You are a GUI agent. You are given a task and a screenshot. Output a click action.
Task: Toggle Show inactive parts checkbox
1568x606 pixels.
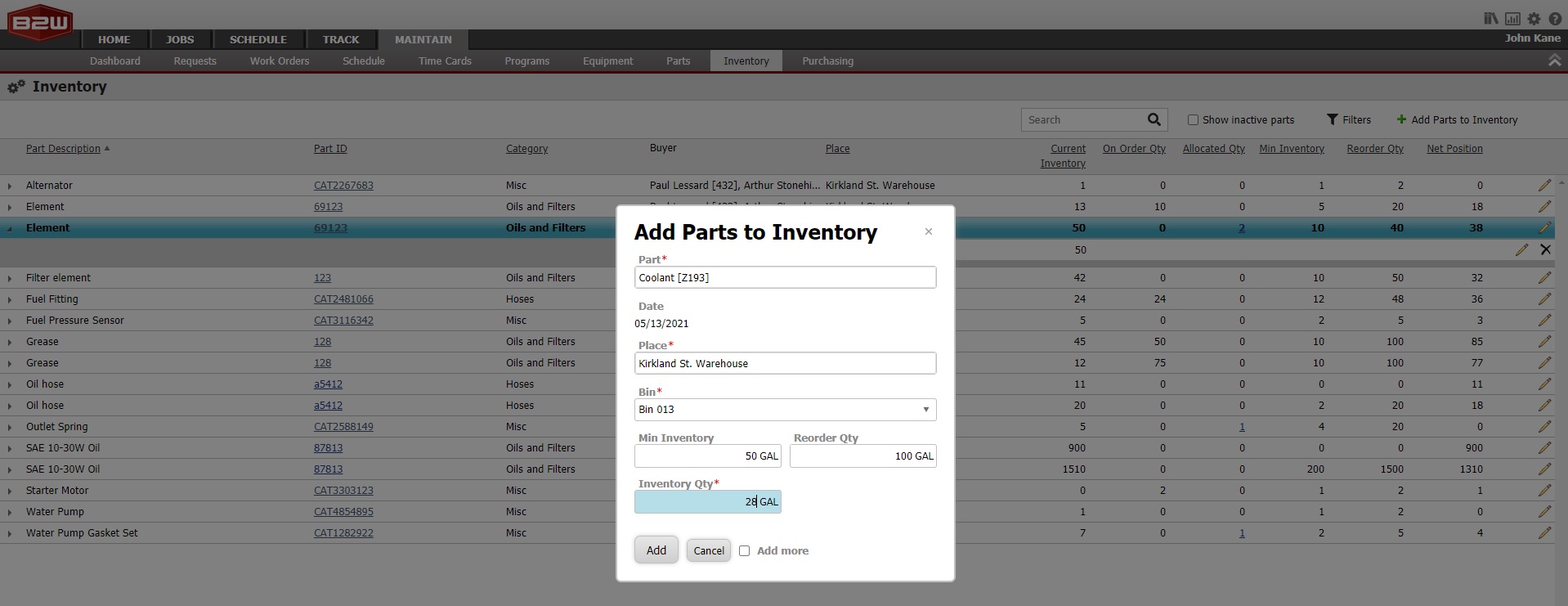pyautogui.click(x=1193, y=119)
